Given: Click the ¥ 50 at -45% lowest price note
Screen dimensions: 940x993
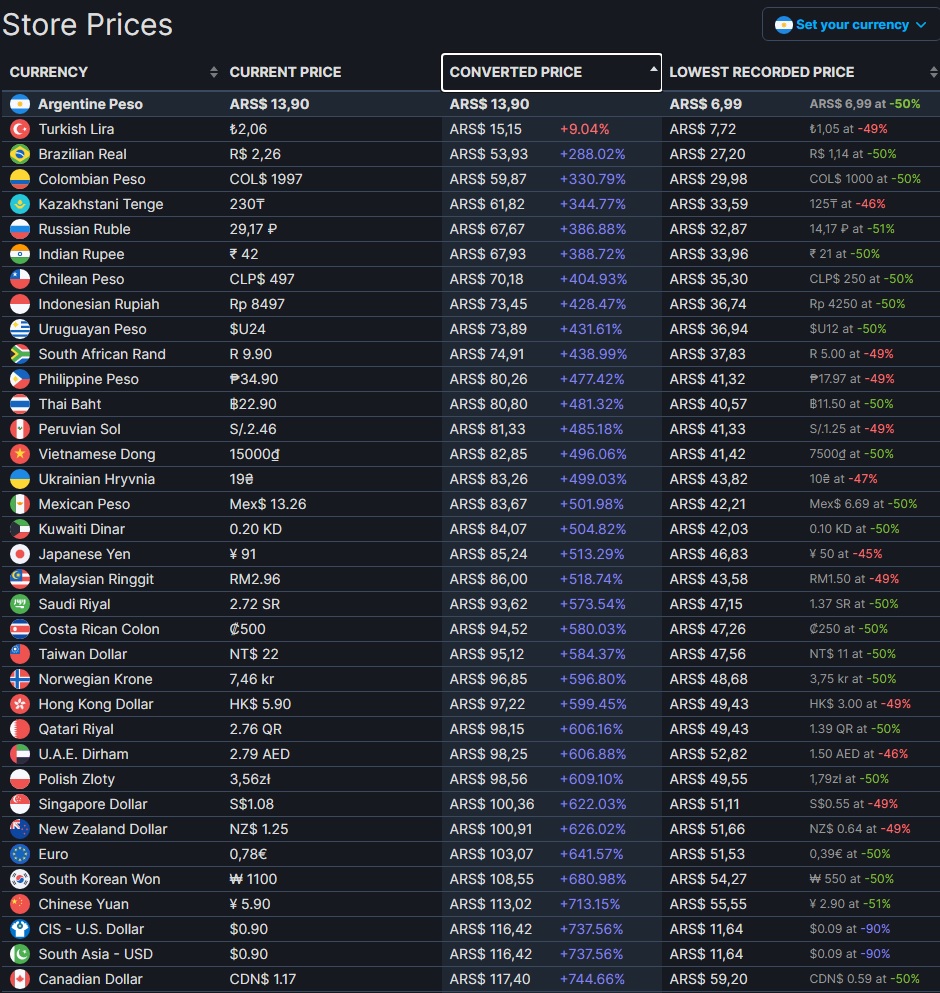Looking at the screenshot, I should click(x=846, y=554).
